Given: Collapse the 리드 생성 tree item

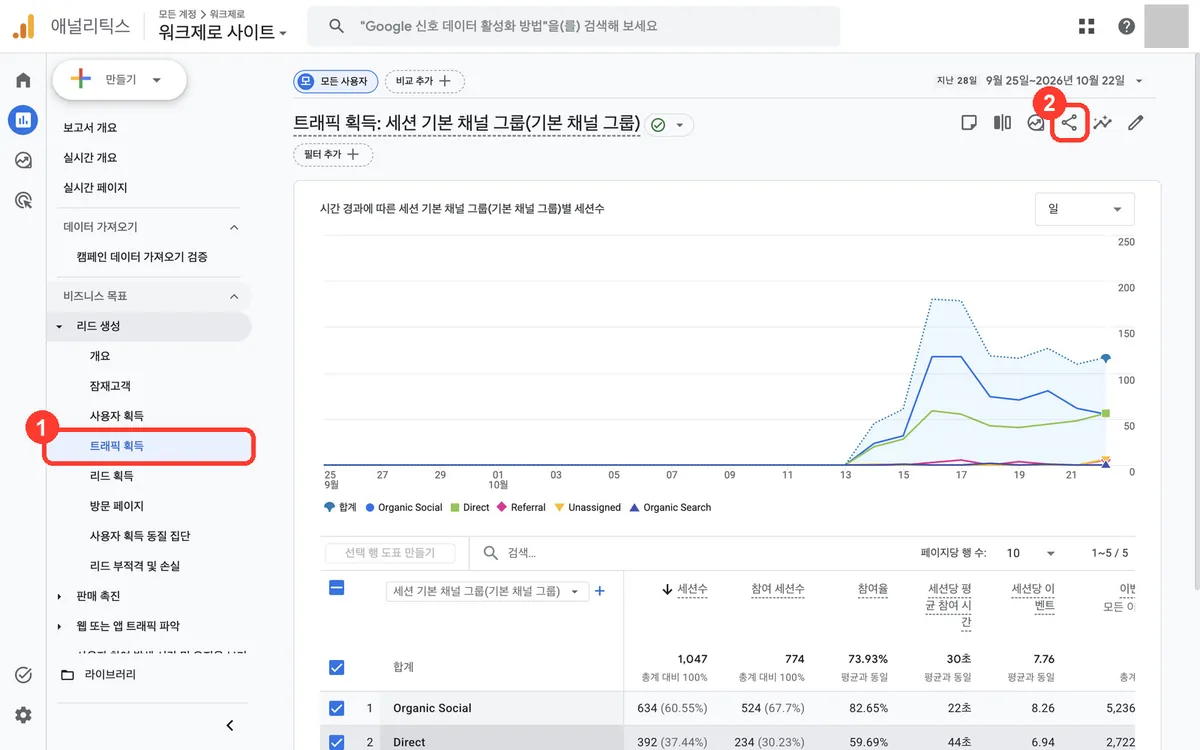Looking at the screenshot, I should click(x=59, y=327).
